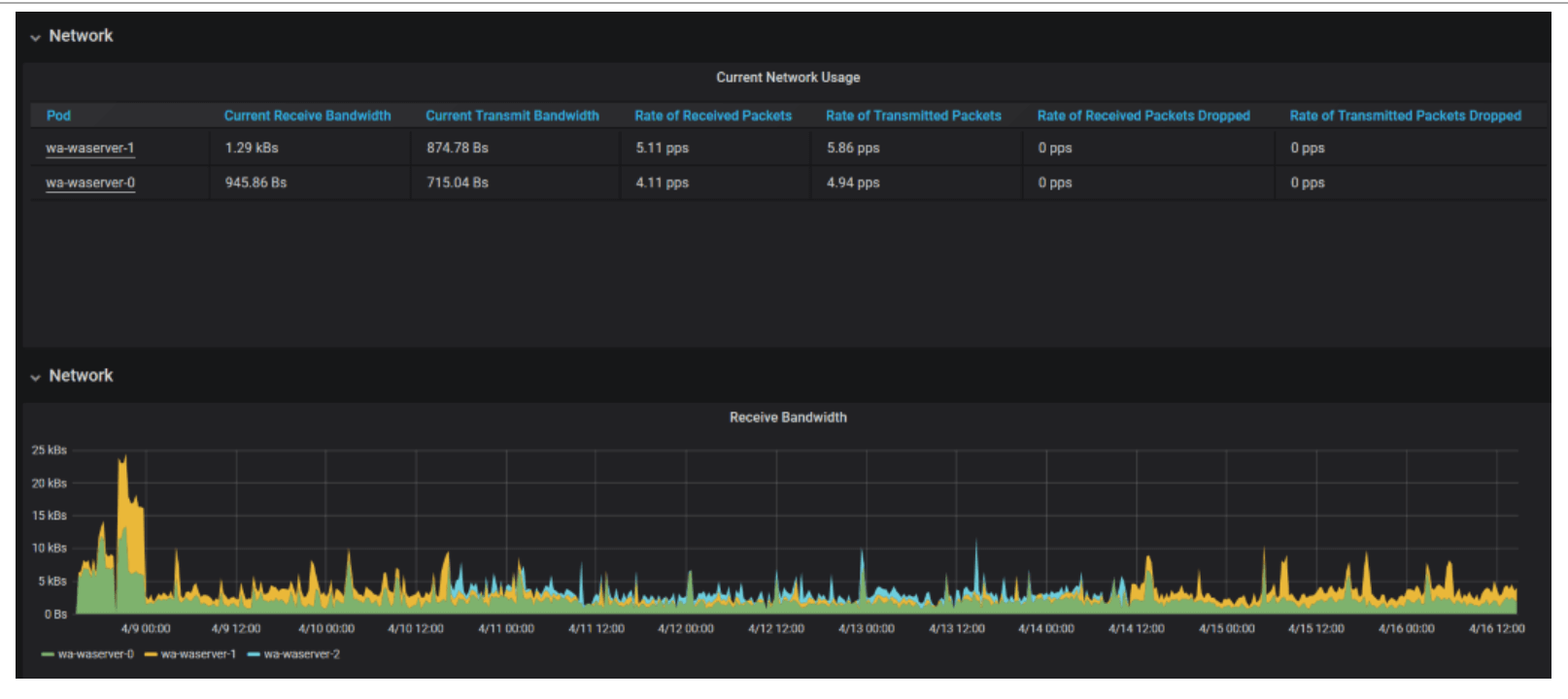This screenshot has width=1568, height=699.
Task: Open the wa-waserver-0 pod link
Action: [x=90, y=183]
